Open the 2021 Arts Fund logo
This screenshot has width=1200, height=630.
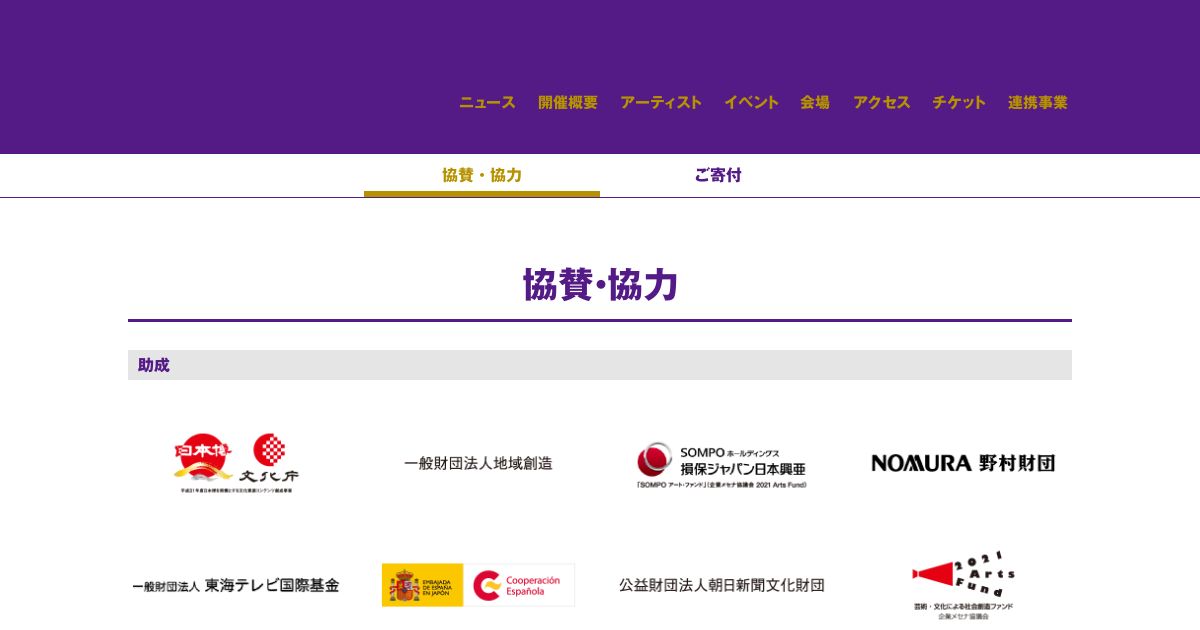[963, 586]
